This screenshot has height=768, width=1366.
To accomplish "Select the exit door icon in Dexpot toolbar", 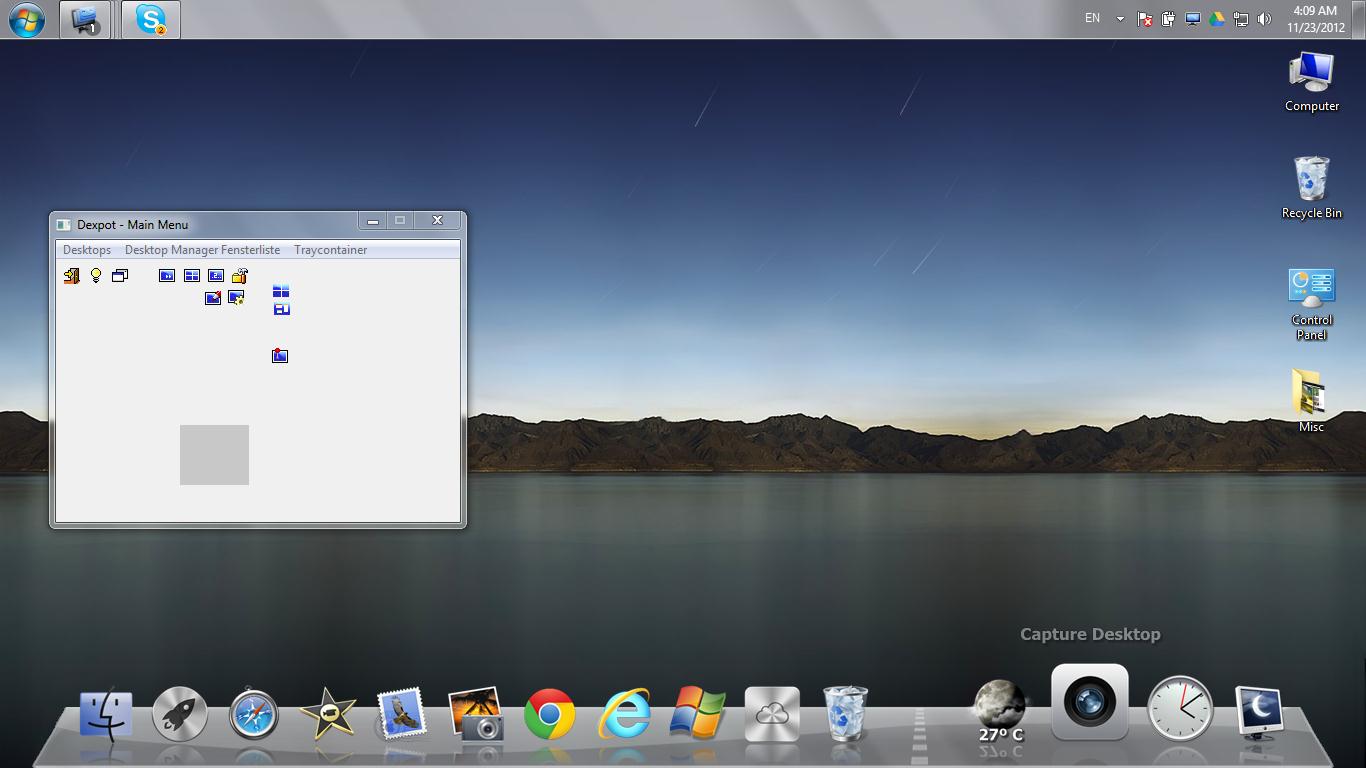I will 71,275.
